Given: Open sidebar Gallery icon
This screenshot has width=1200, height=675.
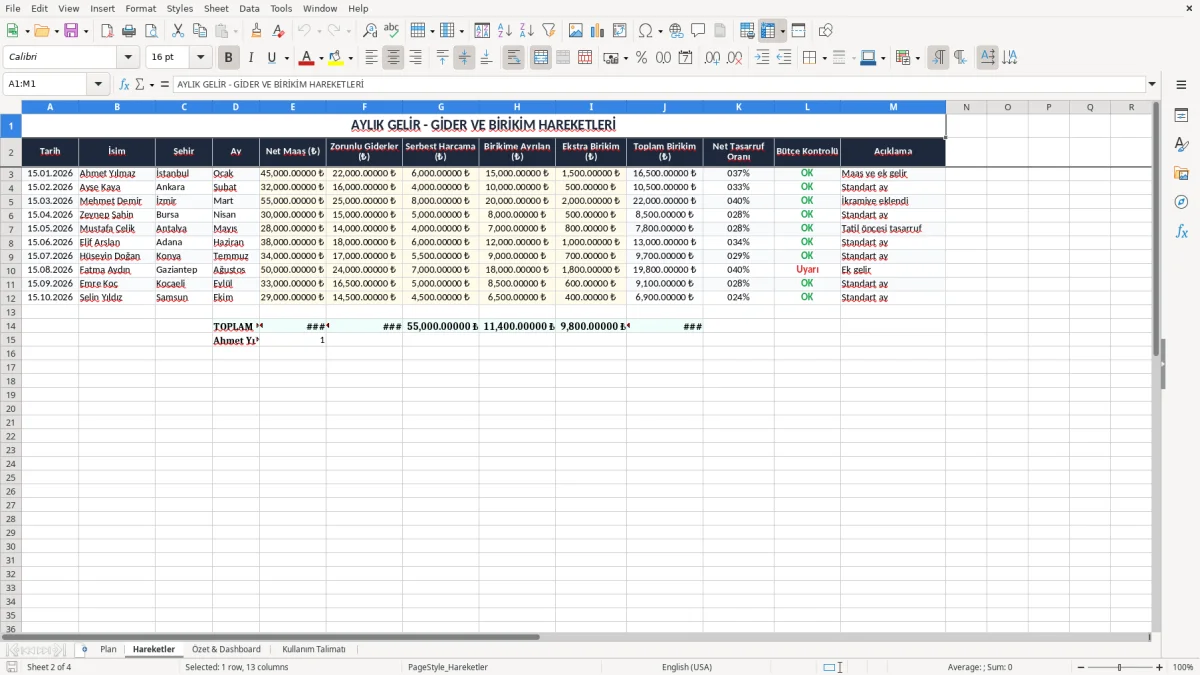Looking at the screenshot, I should point(1181,173).
